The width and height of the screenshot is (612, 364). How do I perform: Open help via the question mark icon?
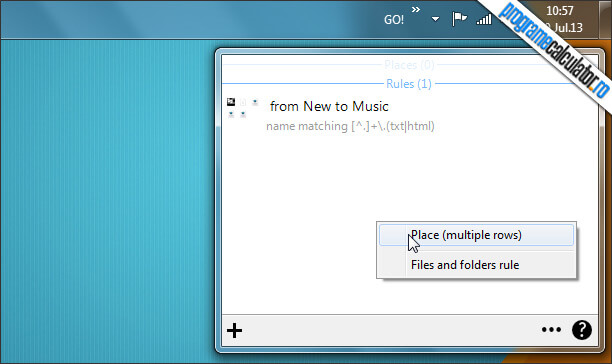pos(582,330)
